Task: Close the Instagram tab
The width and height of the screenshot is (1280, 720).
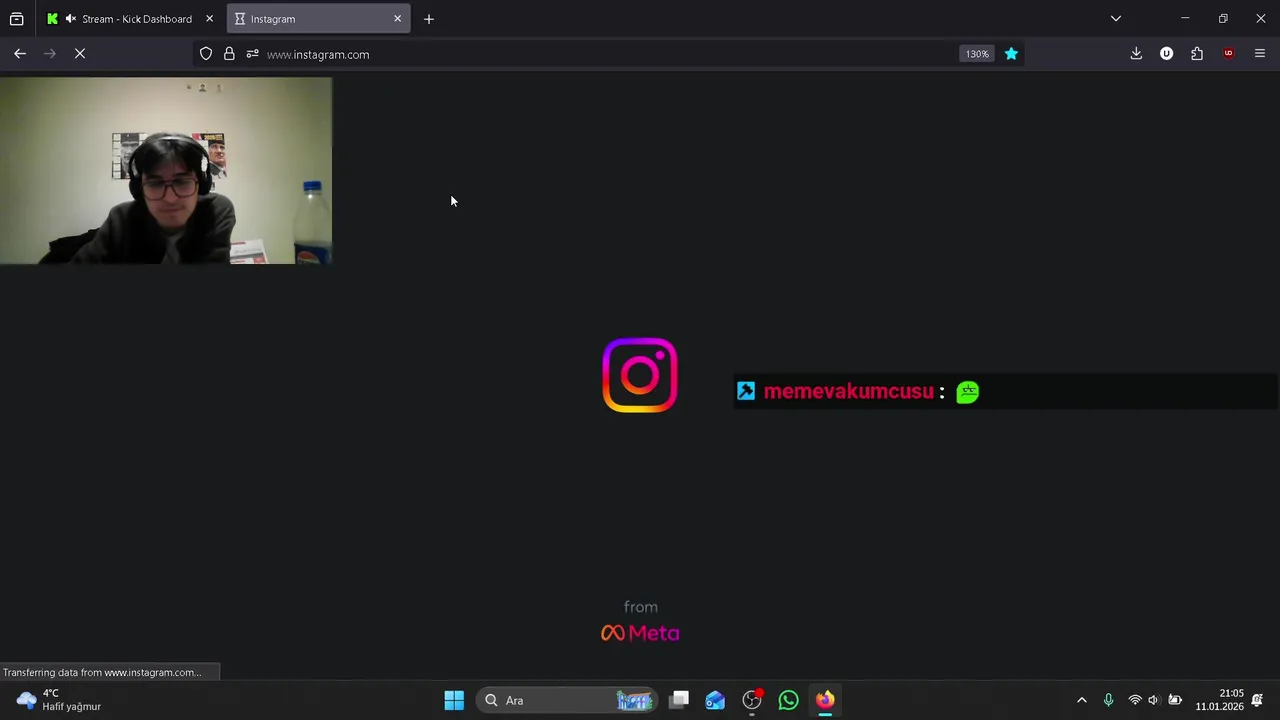Action: click(x=397, y=19)
